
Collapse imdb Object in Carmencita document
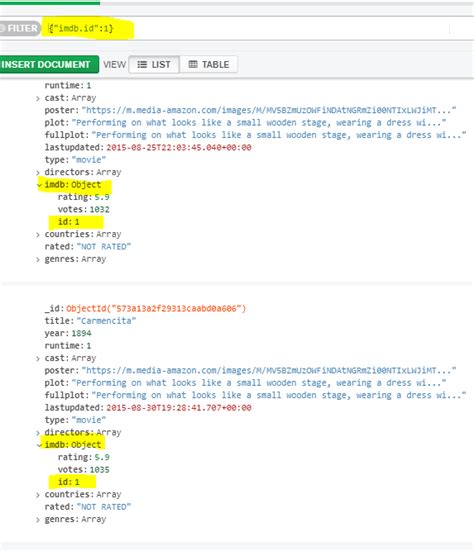tap(39, 445)
